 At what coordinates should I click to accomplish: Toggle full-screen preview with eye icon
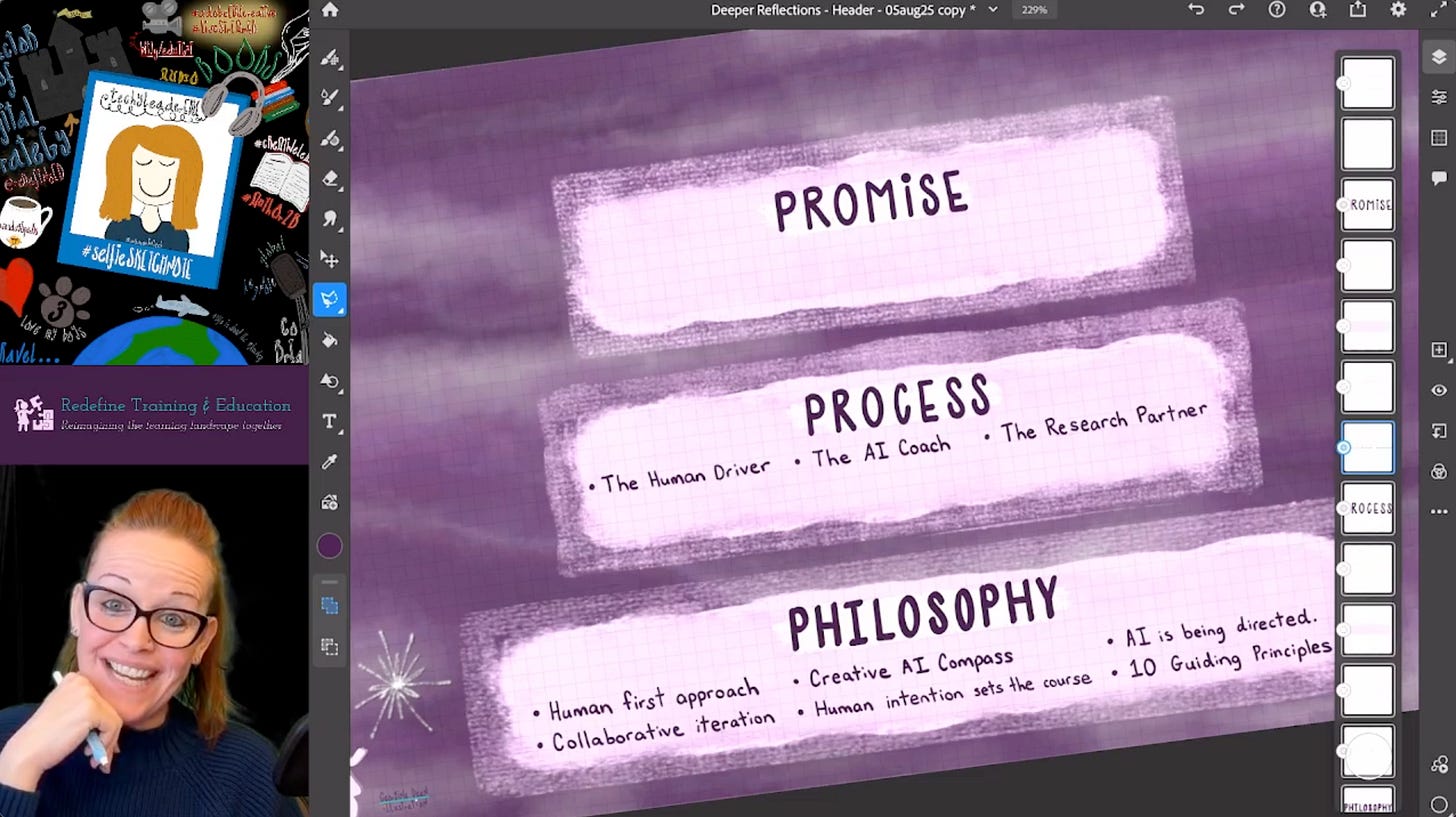1438,389
